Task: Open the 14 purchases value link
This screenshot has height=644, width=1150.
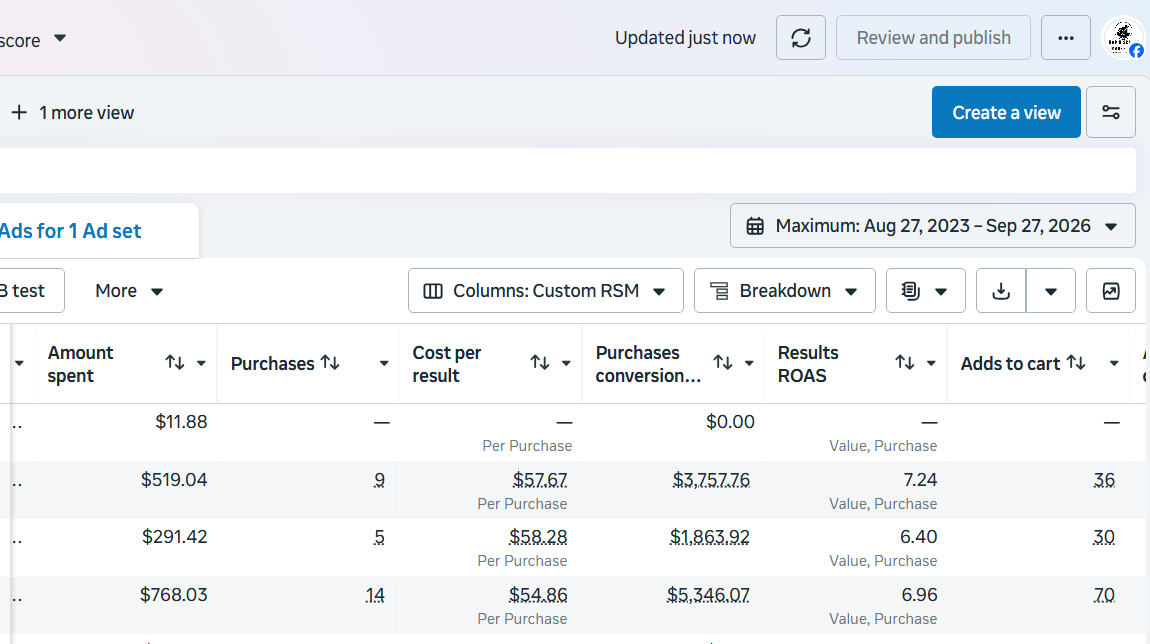Action: pos(375,595)
